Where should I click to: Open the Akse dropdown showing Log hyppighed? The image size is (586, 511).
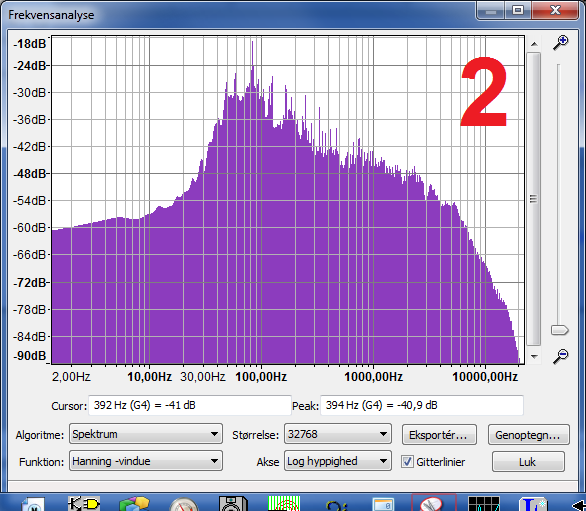point(337,461)
